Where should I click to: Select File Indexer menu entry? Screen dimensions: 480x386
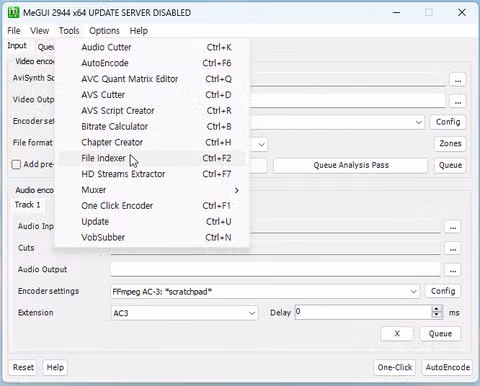coord(152,158)
